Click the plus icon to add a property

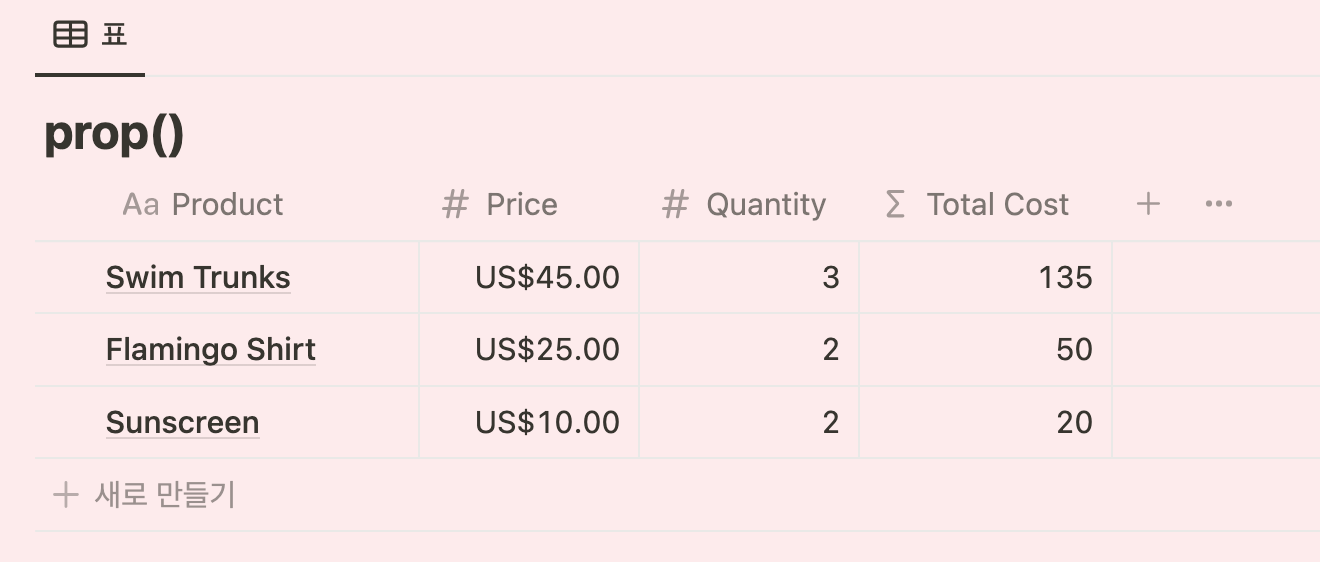(x=1148, y=204)
